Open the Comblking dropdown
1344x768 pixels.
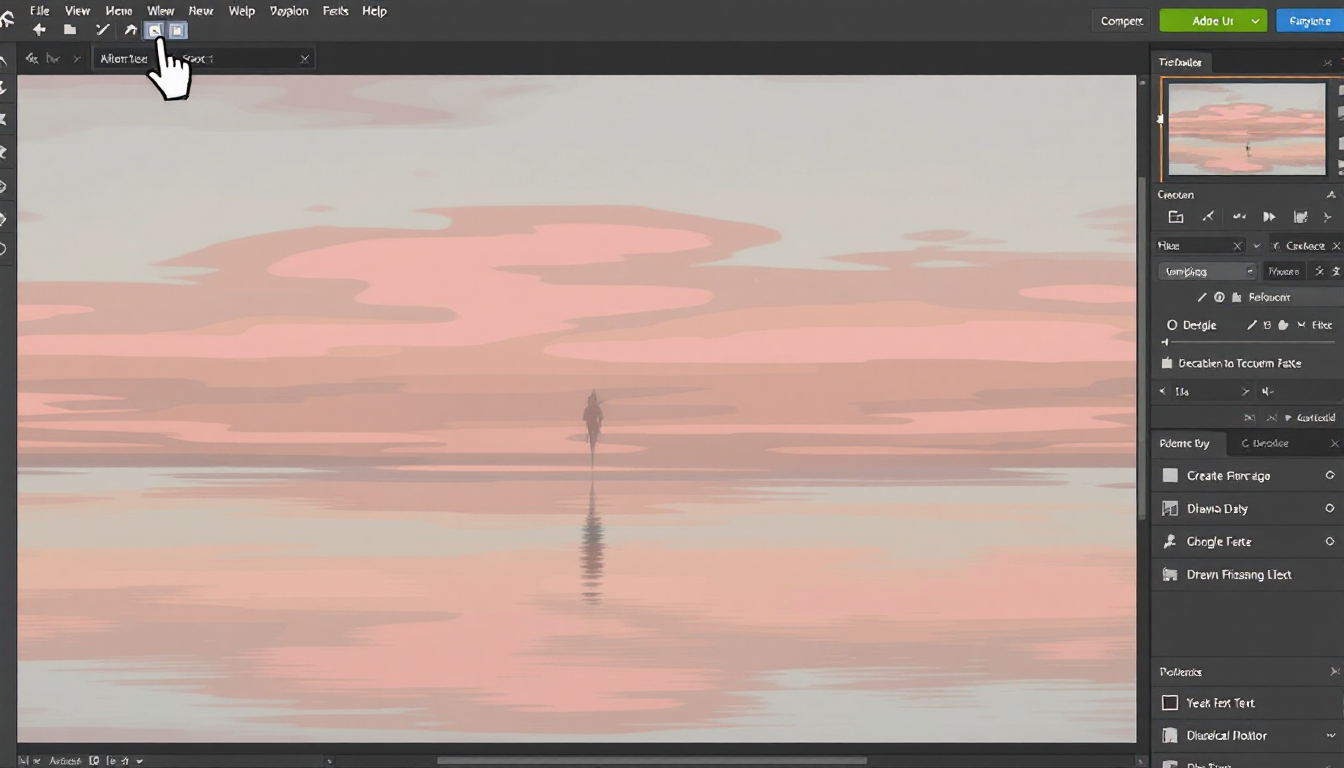1207,272
